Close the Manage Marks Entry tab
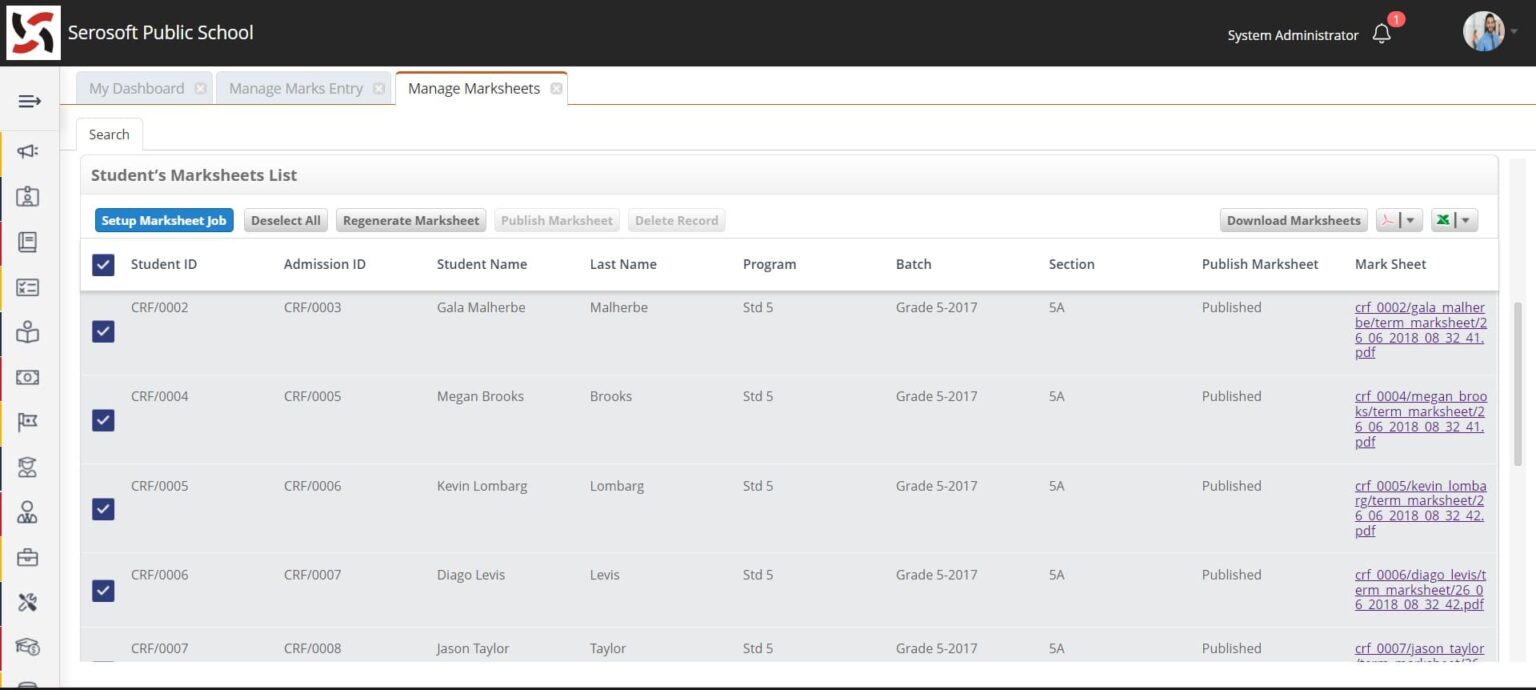The width and height of the screenshot is (1536, 690). click(x=379, y=88)
